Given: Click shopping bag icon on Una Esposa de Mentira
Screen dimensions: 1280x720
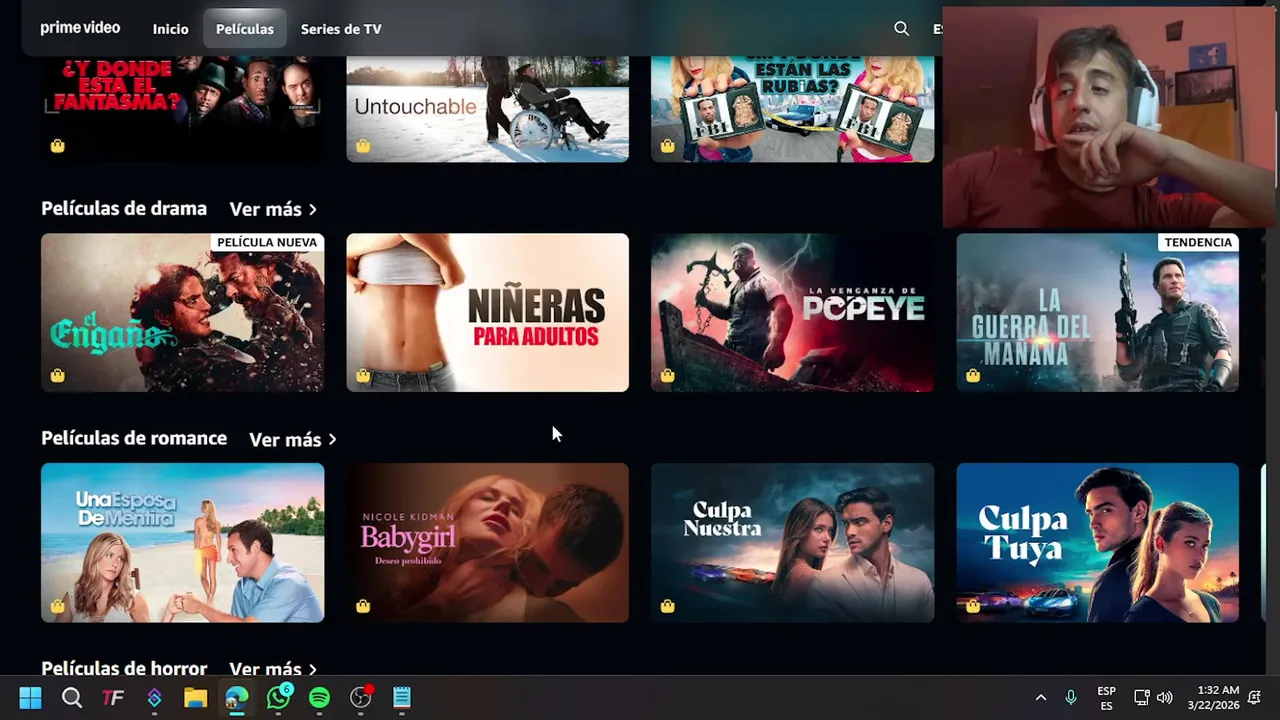Looking at the screenshot, I should 58,606.
